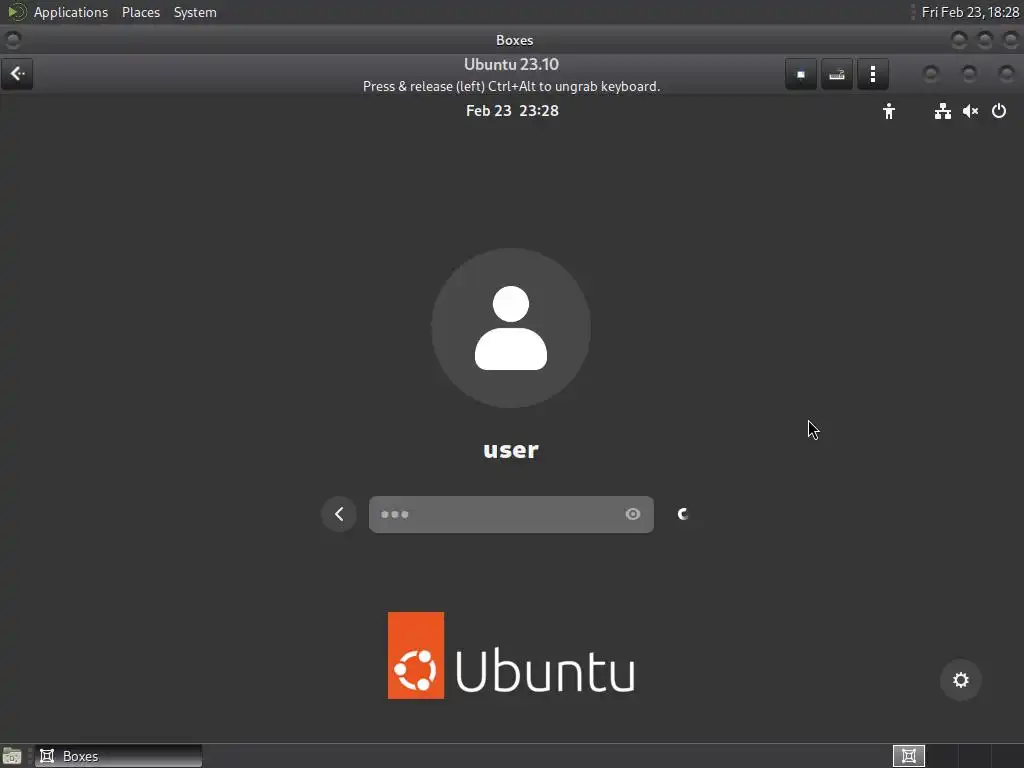Click the password input field
The image size is (1024, 768).
[511, 514]
